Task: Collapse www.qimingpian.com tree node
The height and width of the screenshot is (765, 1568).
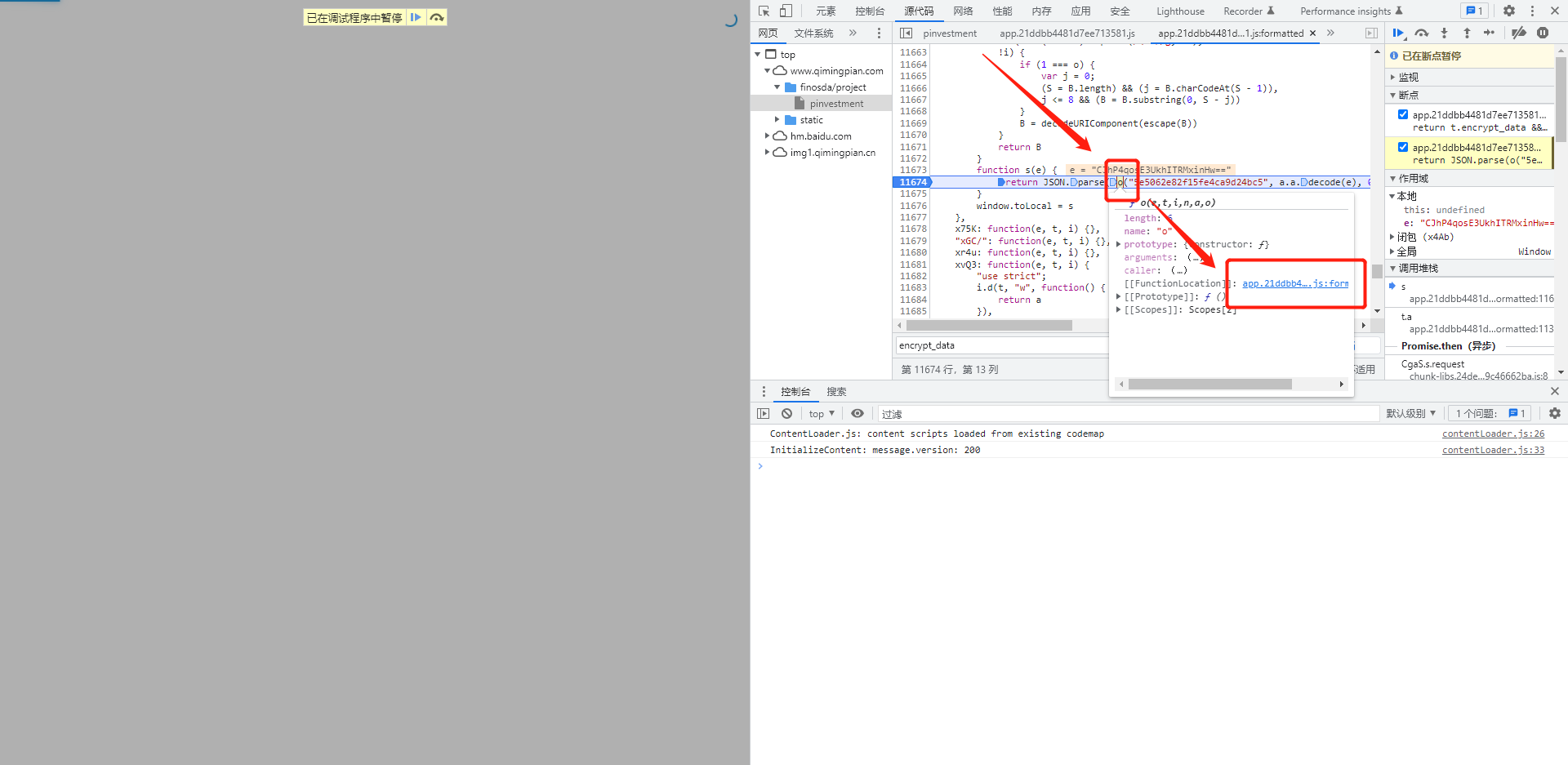Action: click(x=768, y=71)
